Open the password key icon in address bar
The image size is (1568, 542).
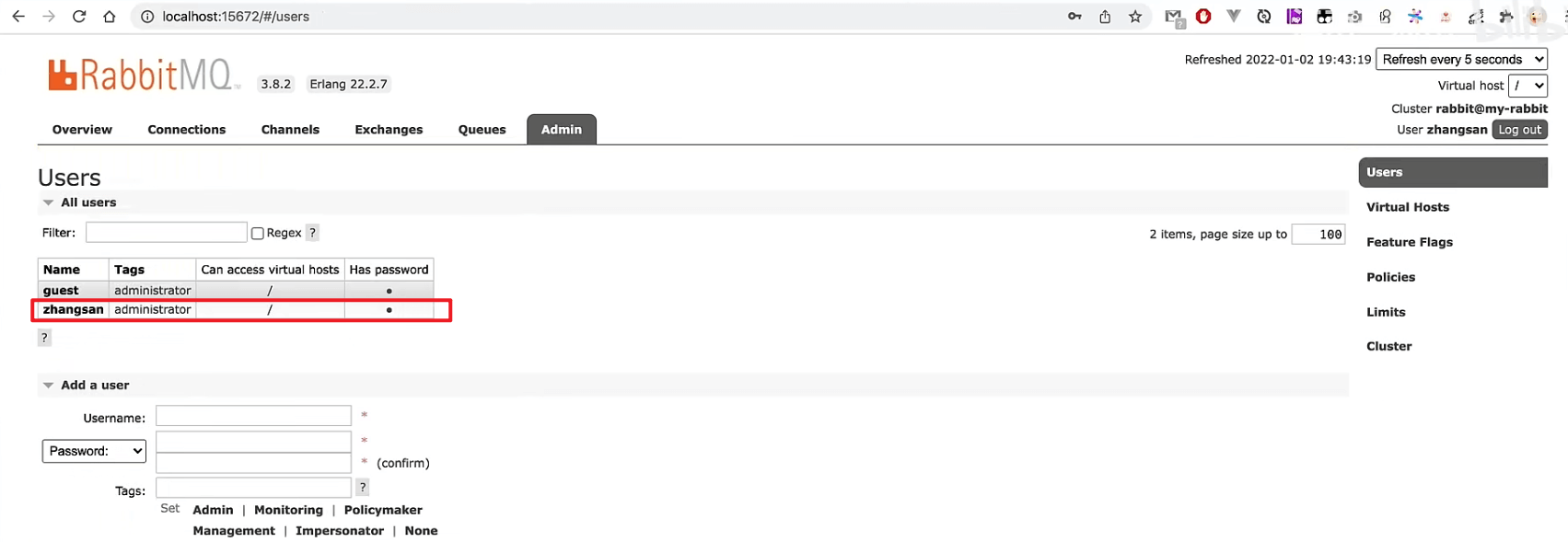pyautogui.click(x=1074, y=17)
